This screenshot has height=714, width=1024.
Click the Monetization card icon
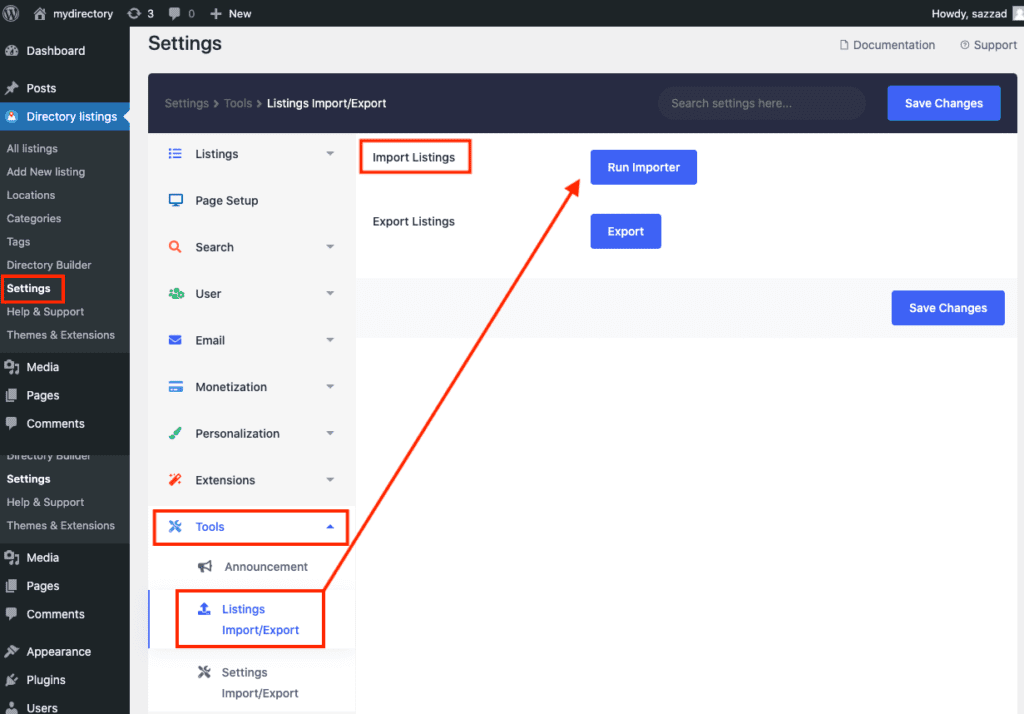coord(176,387)
